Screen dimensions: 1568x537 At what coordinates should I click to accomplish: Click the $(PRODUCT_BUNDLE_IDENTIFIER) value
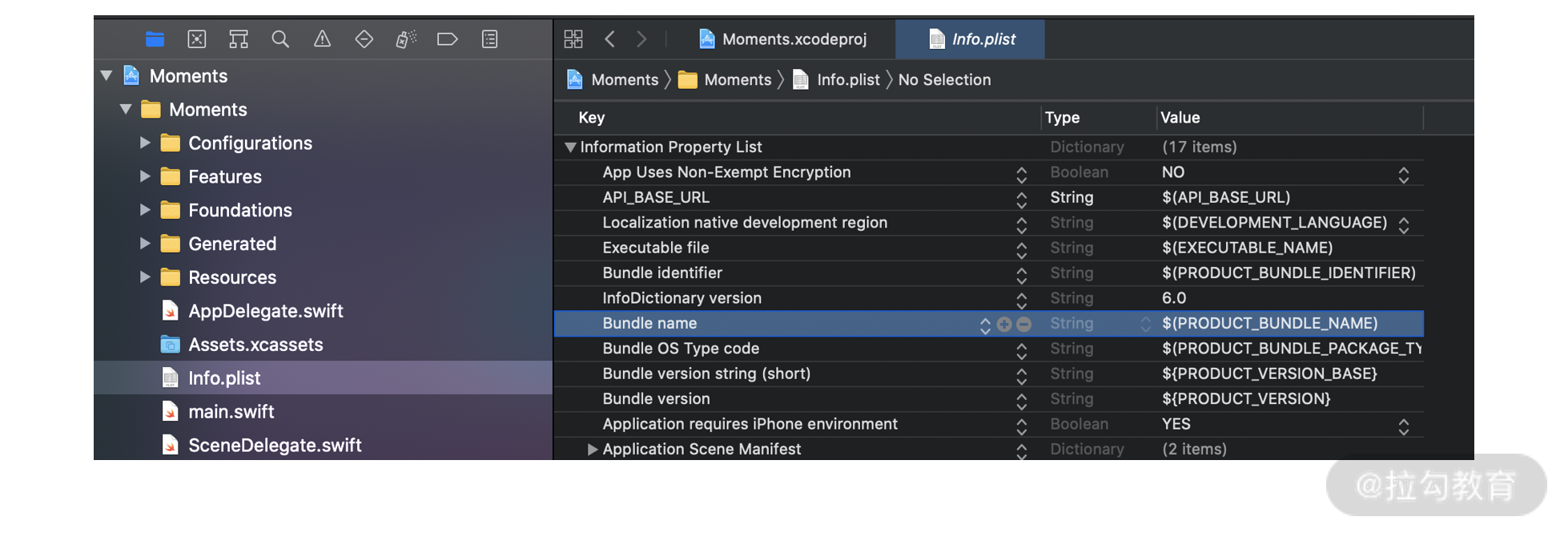pos(1289,273)
